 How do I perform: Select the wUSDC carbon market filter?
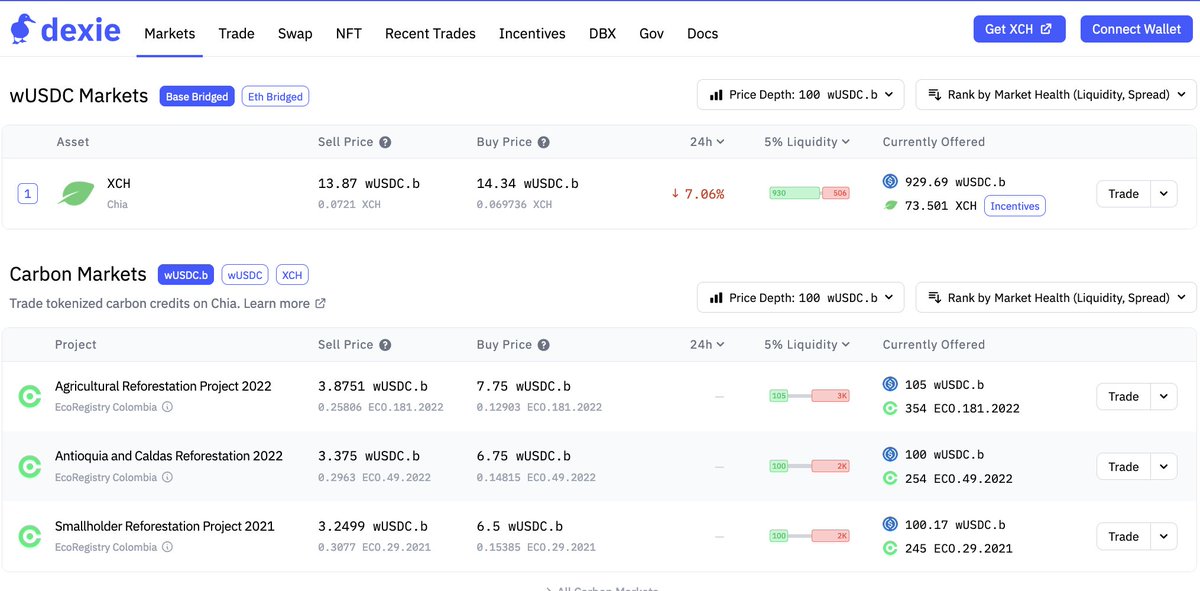pyautogui.click(x=245, y=274)
